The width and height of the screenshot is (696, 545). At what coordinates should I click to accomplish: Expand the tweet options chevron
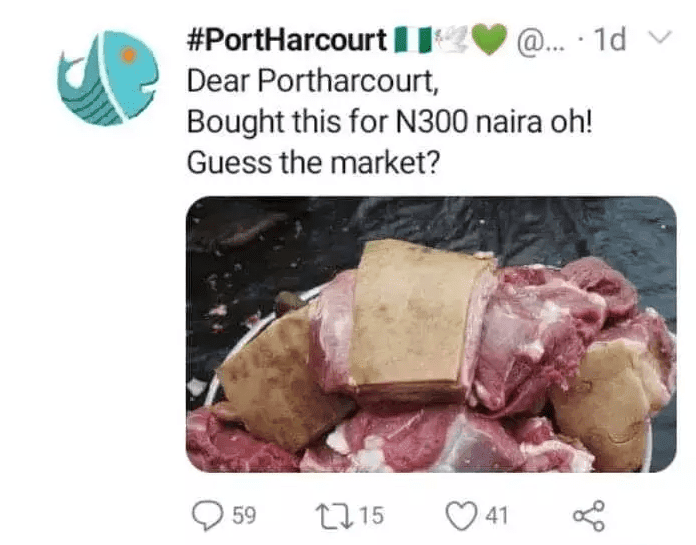coord(660,36)
